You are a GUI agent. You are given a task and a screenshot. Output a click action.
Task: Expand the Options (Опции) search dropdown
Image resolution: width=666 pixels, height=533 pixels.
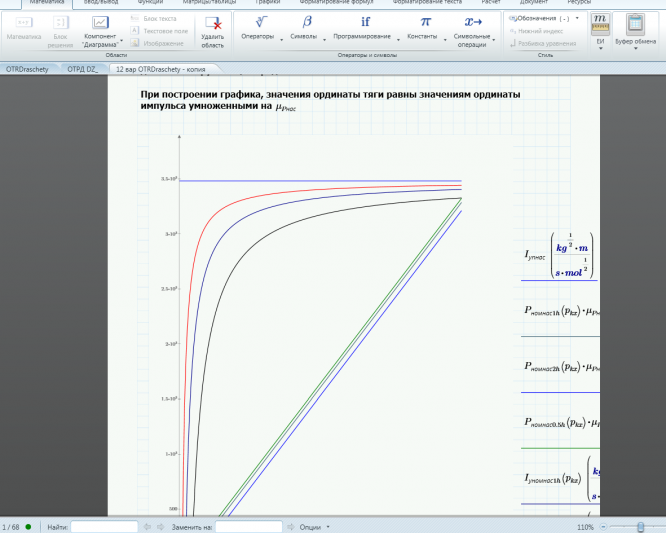(x=314, y=526)
